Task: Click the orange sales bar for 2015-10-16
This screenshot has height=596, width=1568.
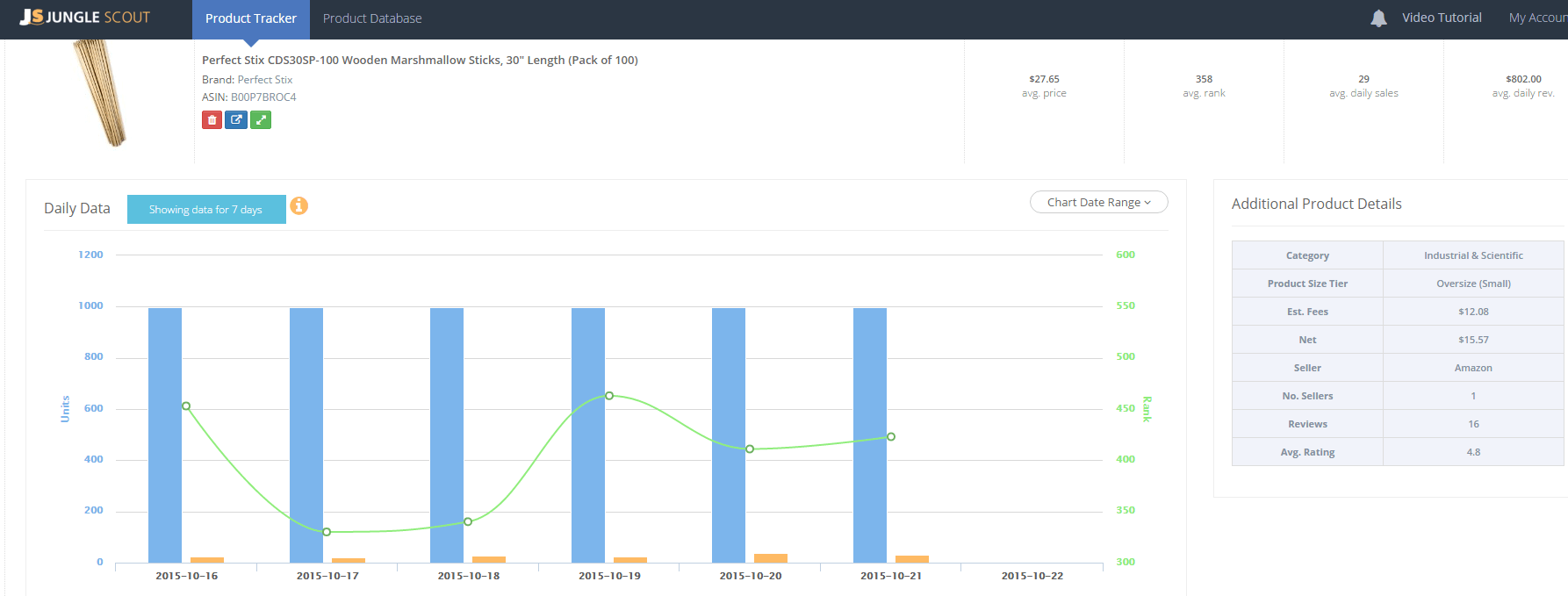Action: tap(207, 560)
